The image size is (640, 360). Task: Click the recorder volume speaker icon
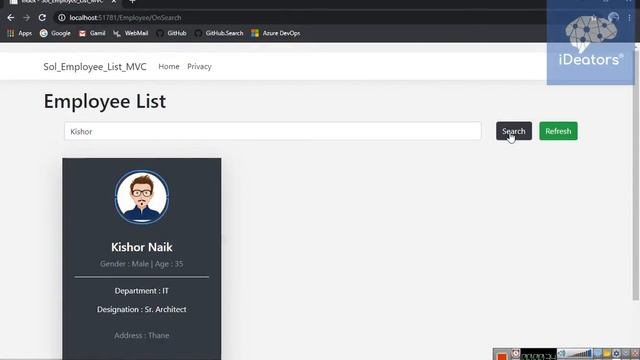pyautogui.click(x=562, y=353)
